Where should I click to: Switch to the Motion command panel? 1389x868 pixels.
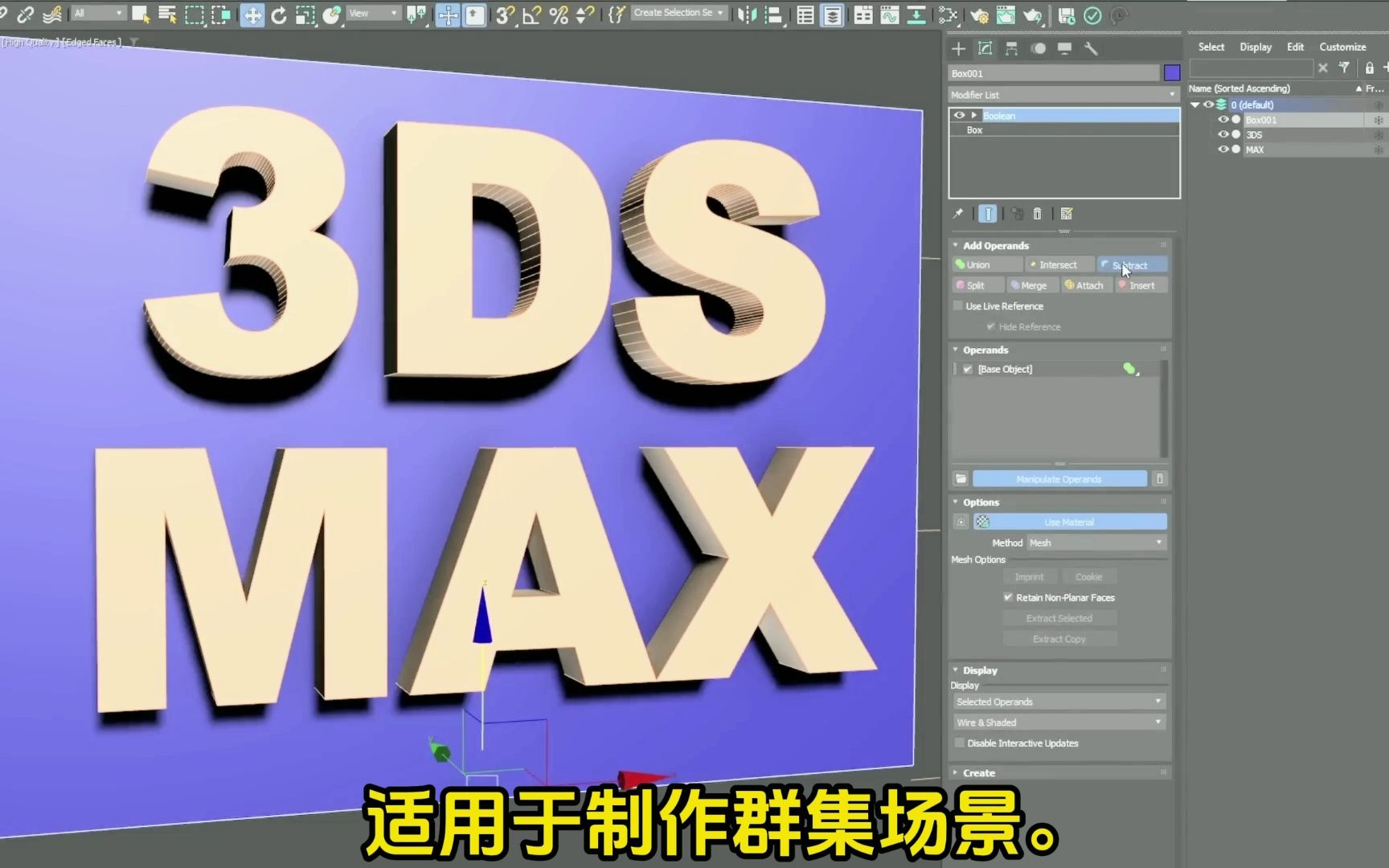(x=1038, y=48)
